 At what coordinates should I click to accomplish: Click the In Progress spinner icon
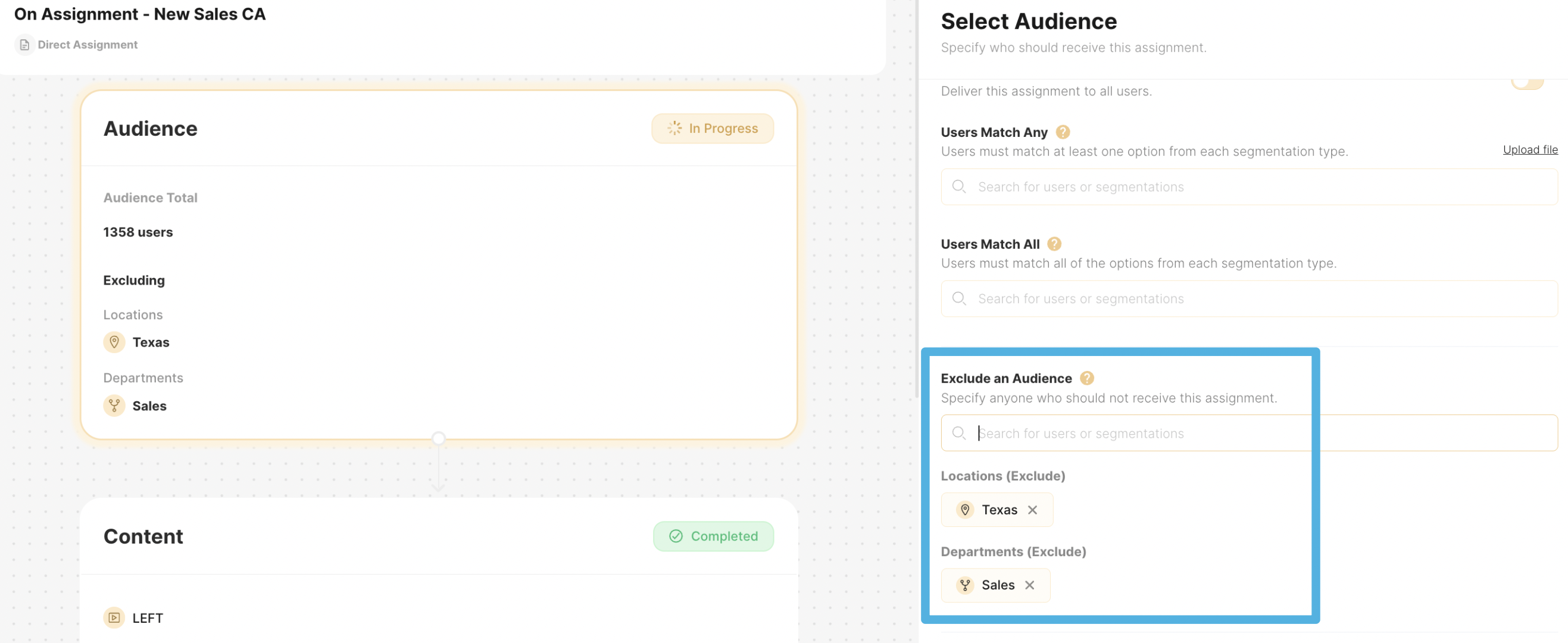pyautogui.click(x=674, y=128)
